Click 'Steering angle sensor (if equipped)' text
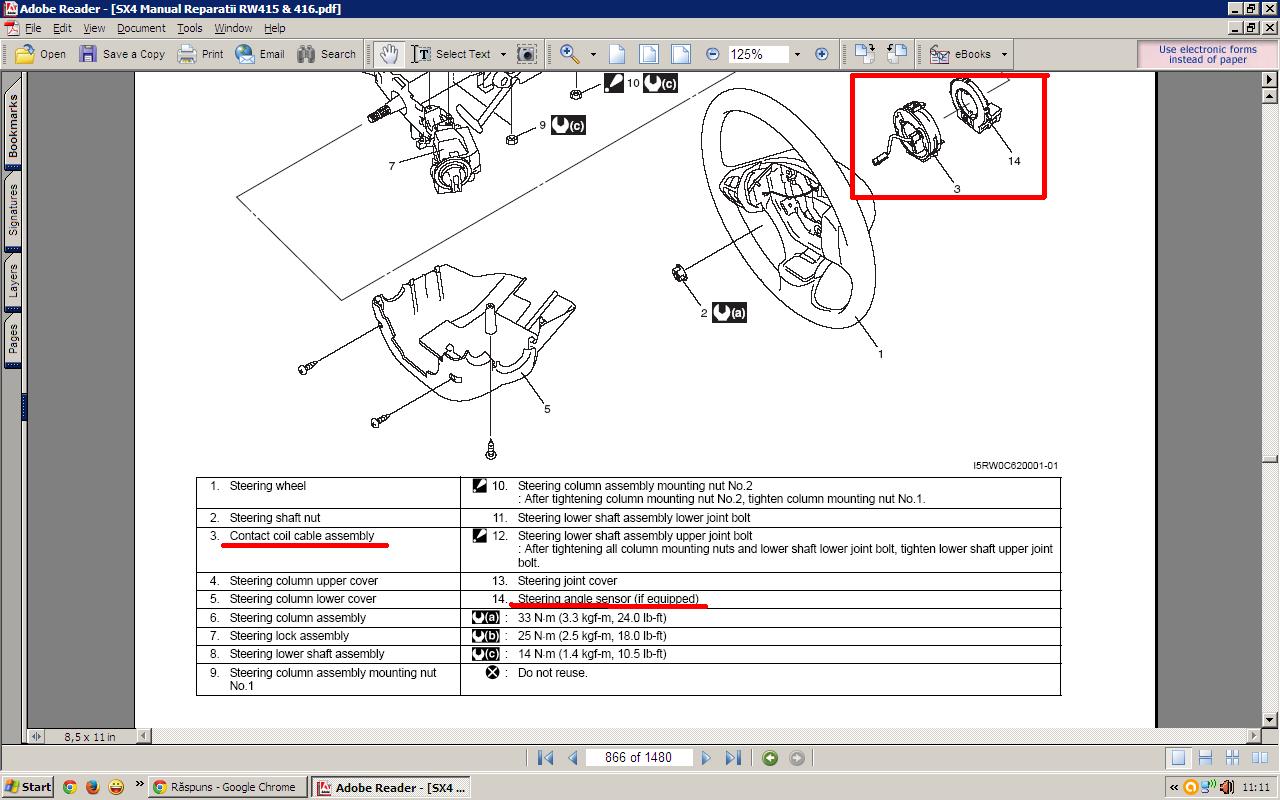This screenshot has height=800, width=1280. tap(608, 599)
